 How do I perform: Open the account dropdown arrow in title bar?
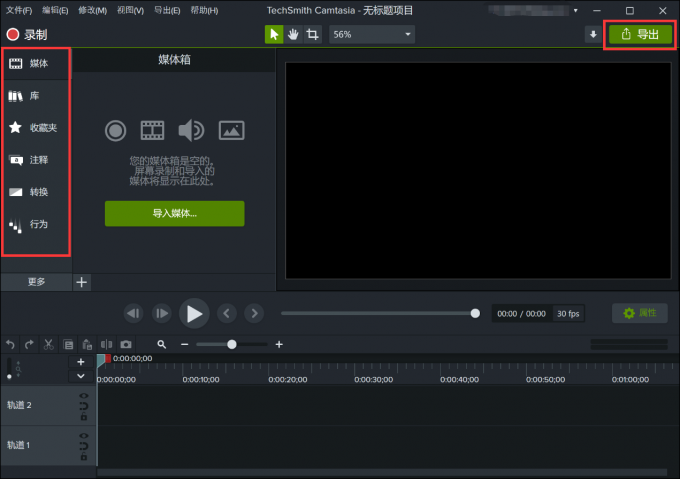click(x=575, y=11)
